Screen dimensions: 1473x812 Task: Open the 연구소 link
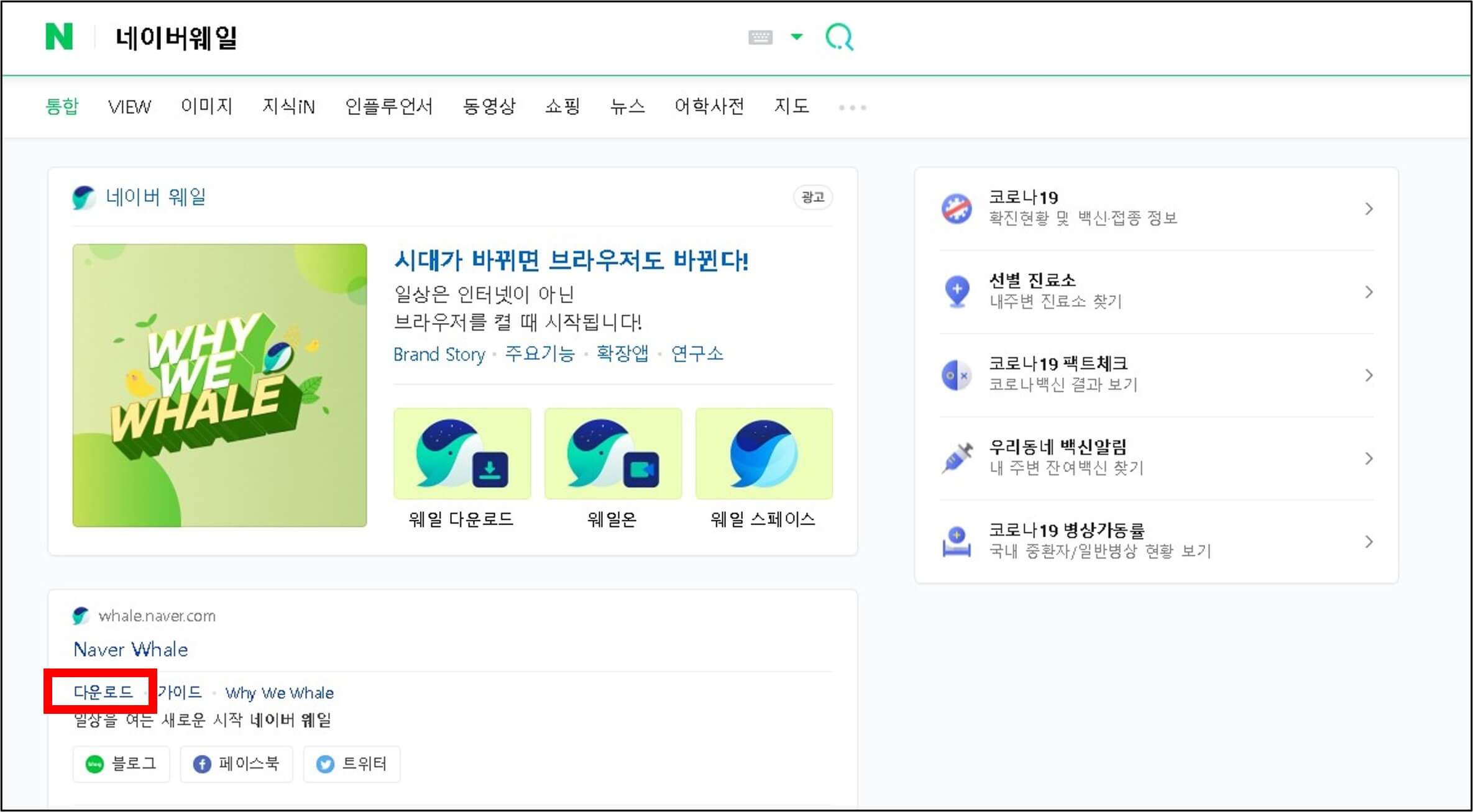click(697, 354)
